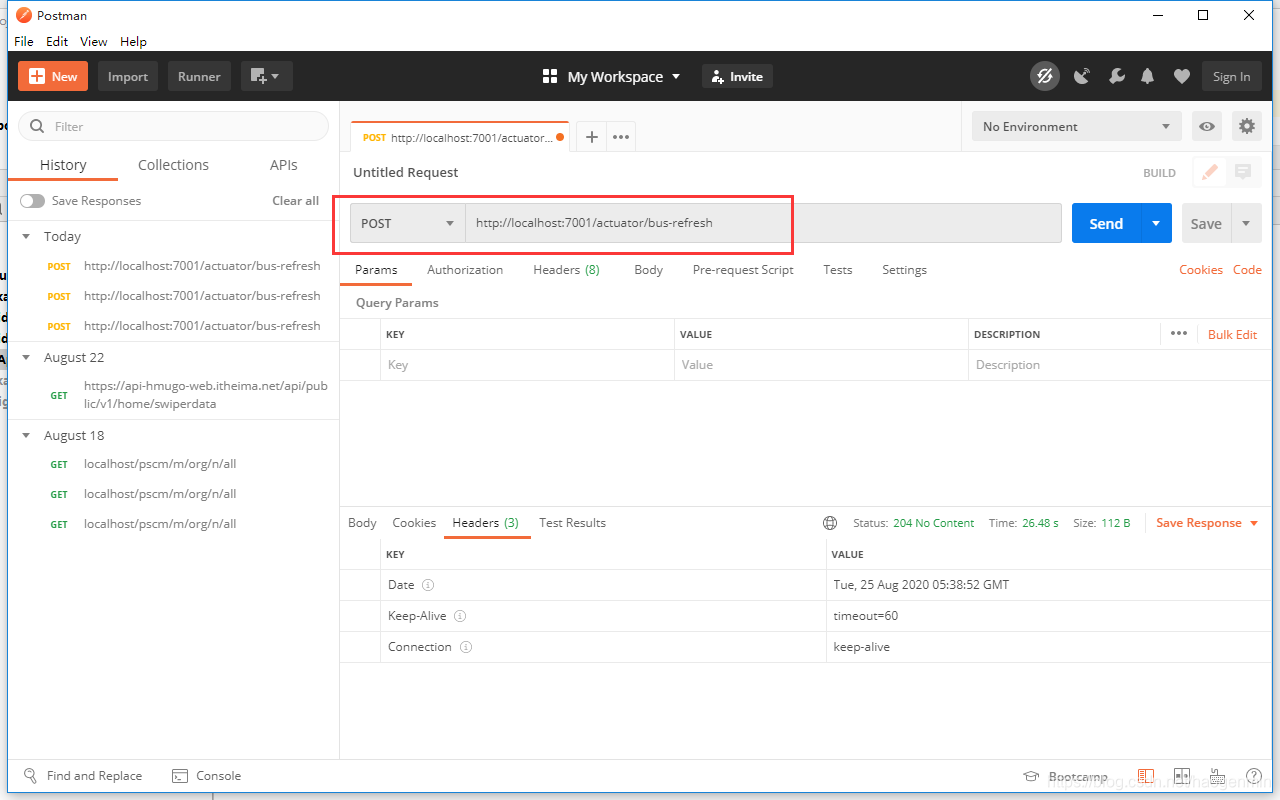The width and height of the screenshot is (1280, 800).
Task: Open the request Headers (8) tab
Action: click(x=566, y=270)
